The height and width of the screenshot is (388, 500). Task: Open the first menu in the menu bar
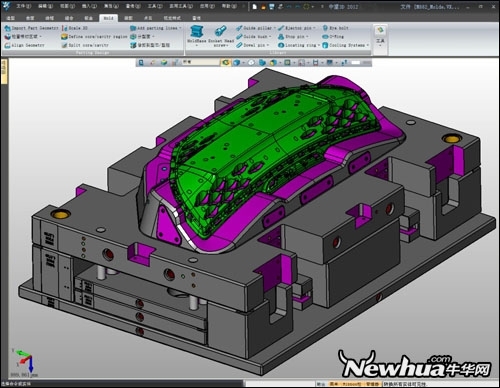click(x=23, y=6)
